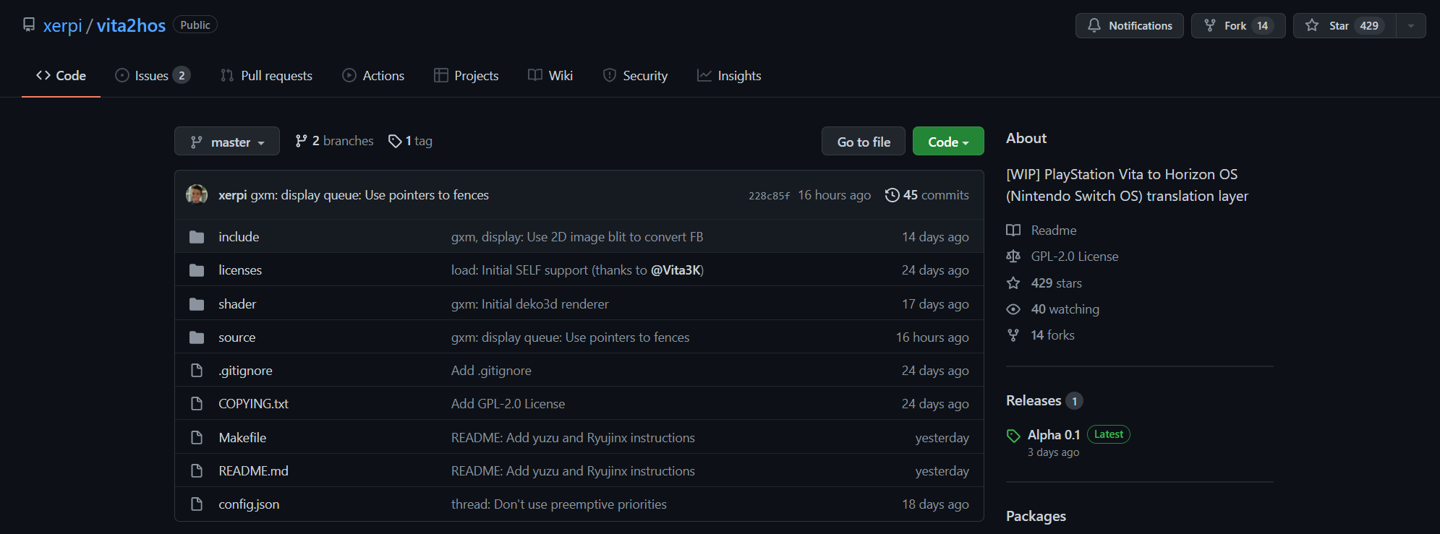This screenshot has width=1440, height=534.
Task: Open the @Vita3K mention link
Action: pyautogui.click(x=676, y=270)
